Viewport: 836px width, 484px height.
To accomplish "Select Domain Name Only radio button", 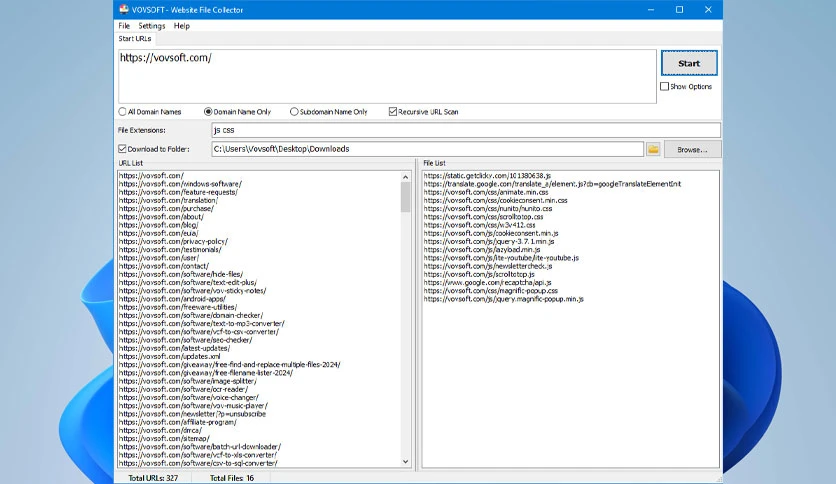I will point(208,112).
